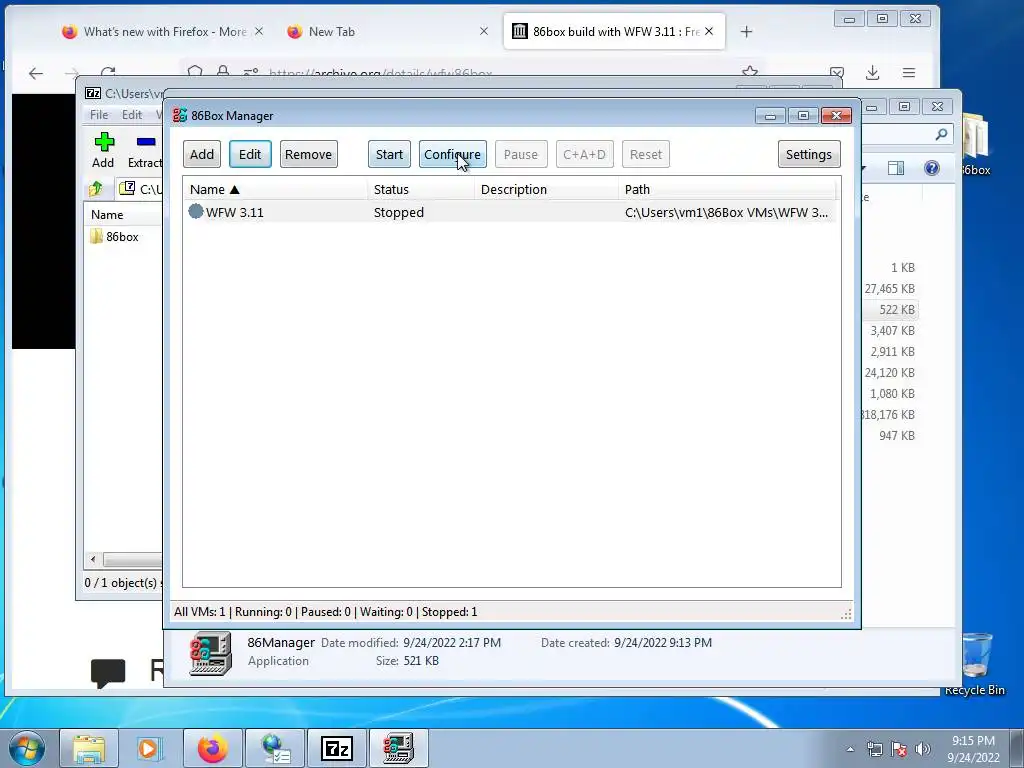The width and height of the screenshot is (1024, 768).
Task: Click the Add button in 86Box Manager
Action: (202, 154)
